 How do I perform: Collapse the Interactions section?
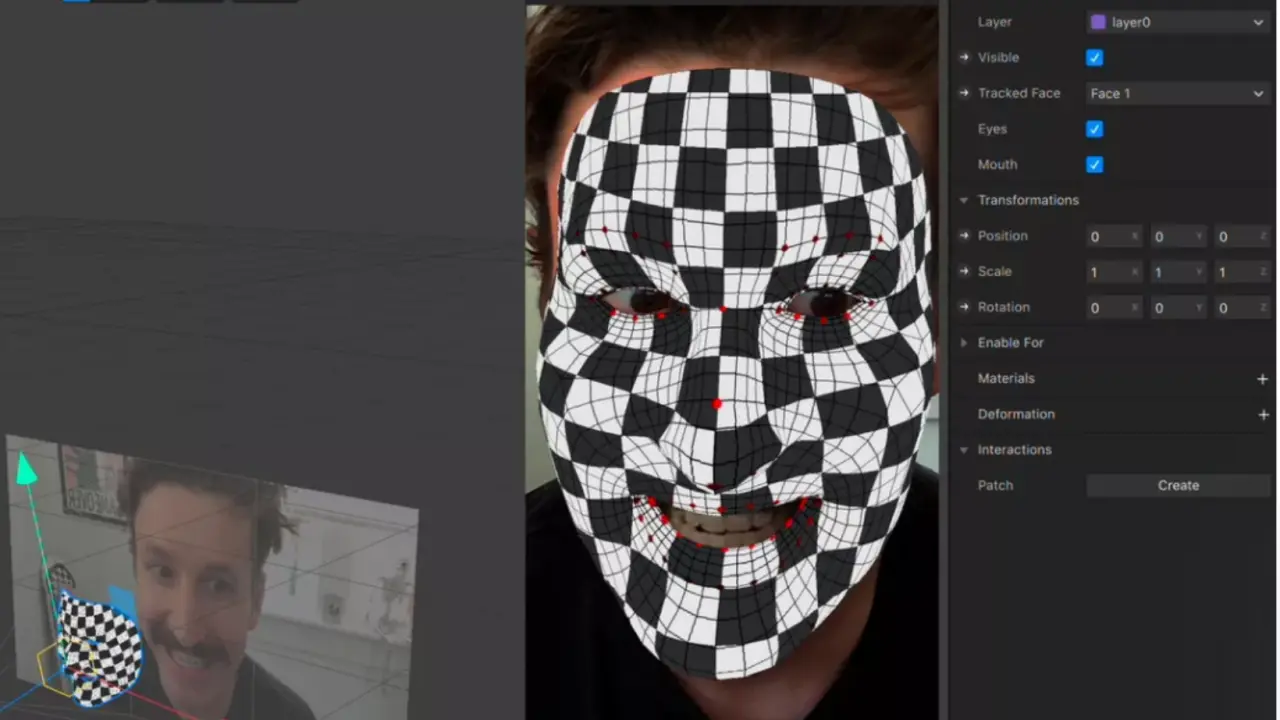pos(964,450)
